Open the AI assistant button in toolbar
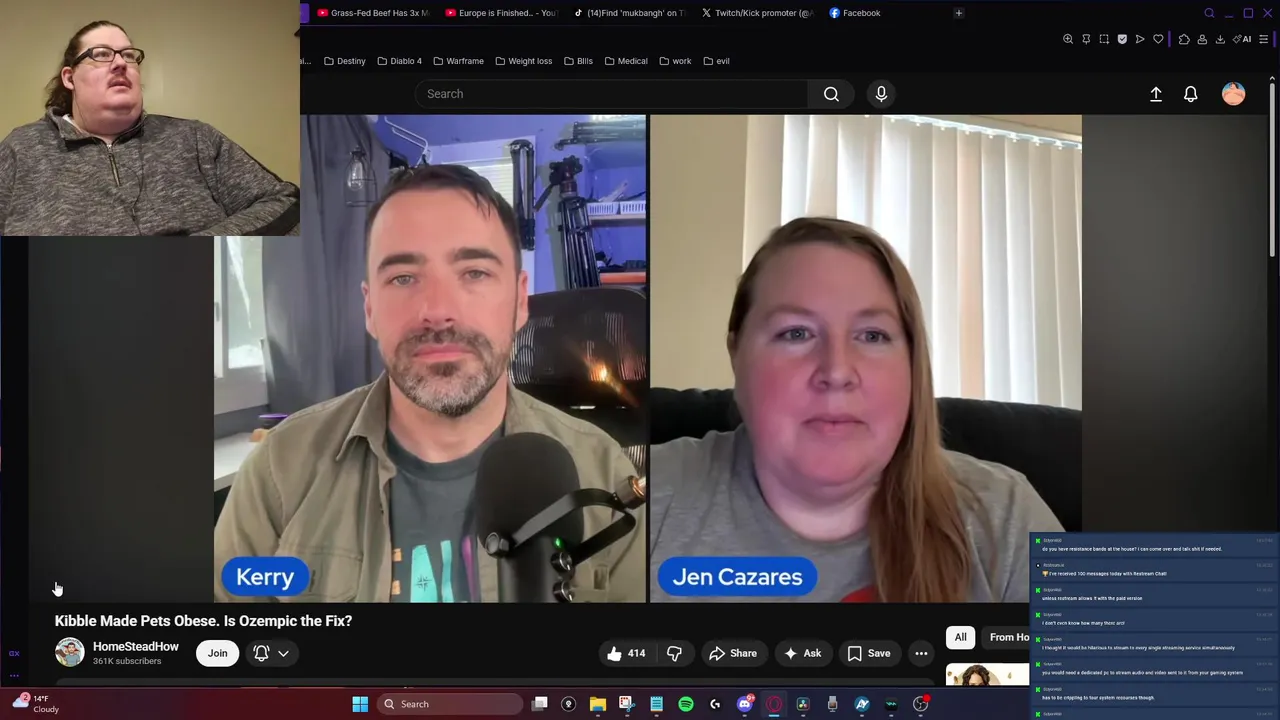1280x720 pixels. [x=1243, y=39]
